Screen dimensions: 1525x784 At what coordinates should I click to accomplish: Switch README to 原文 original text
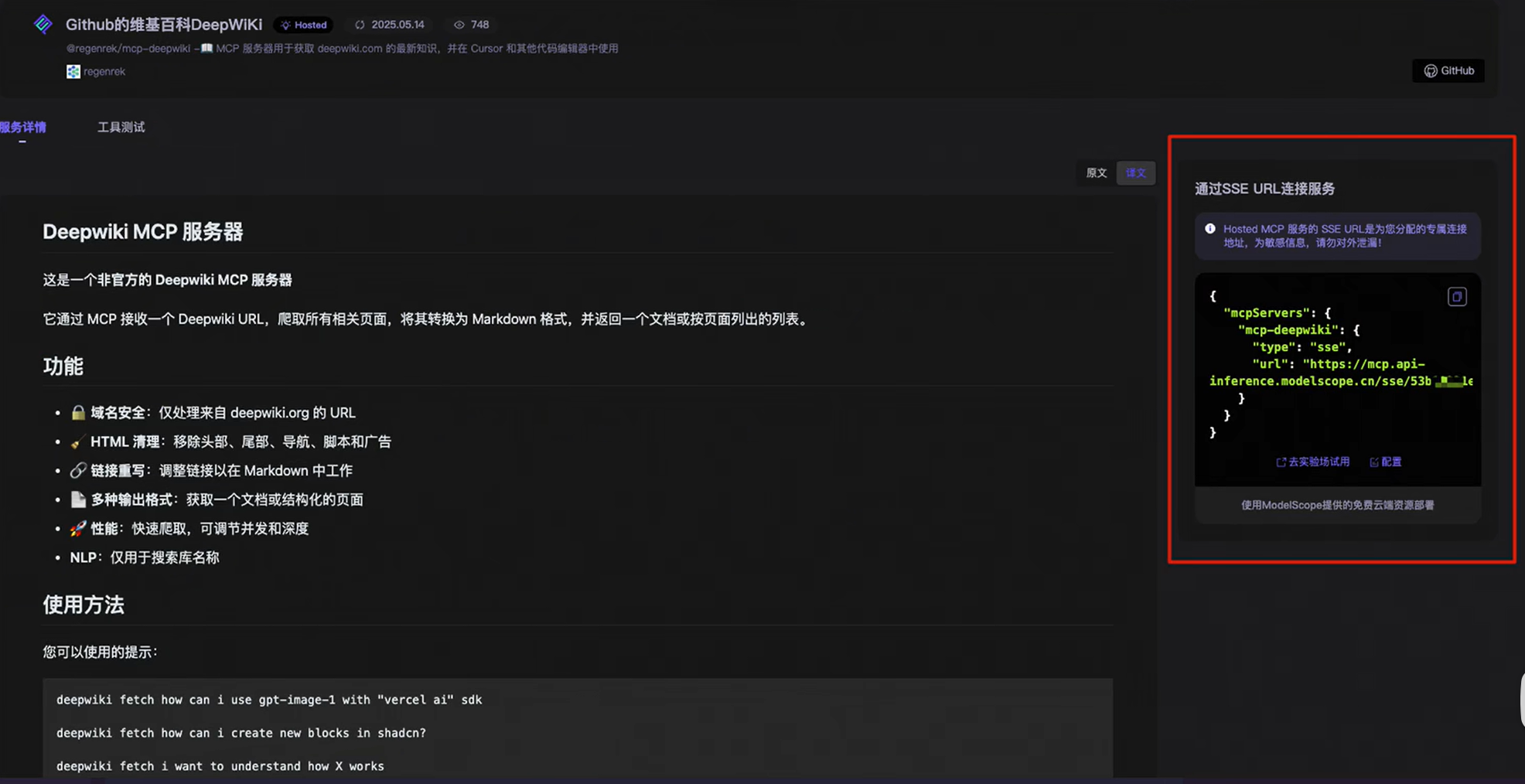[1097, 172]
